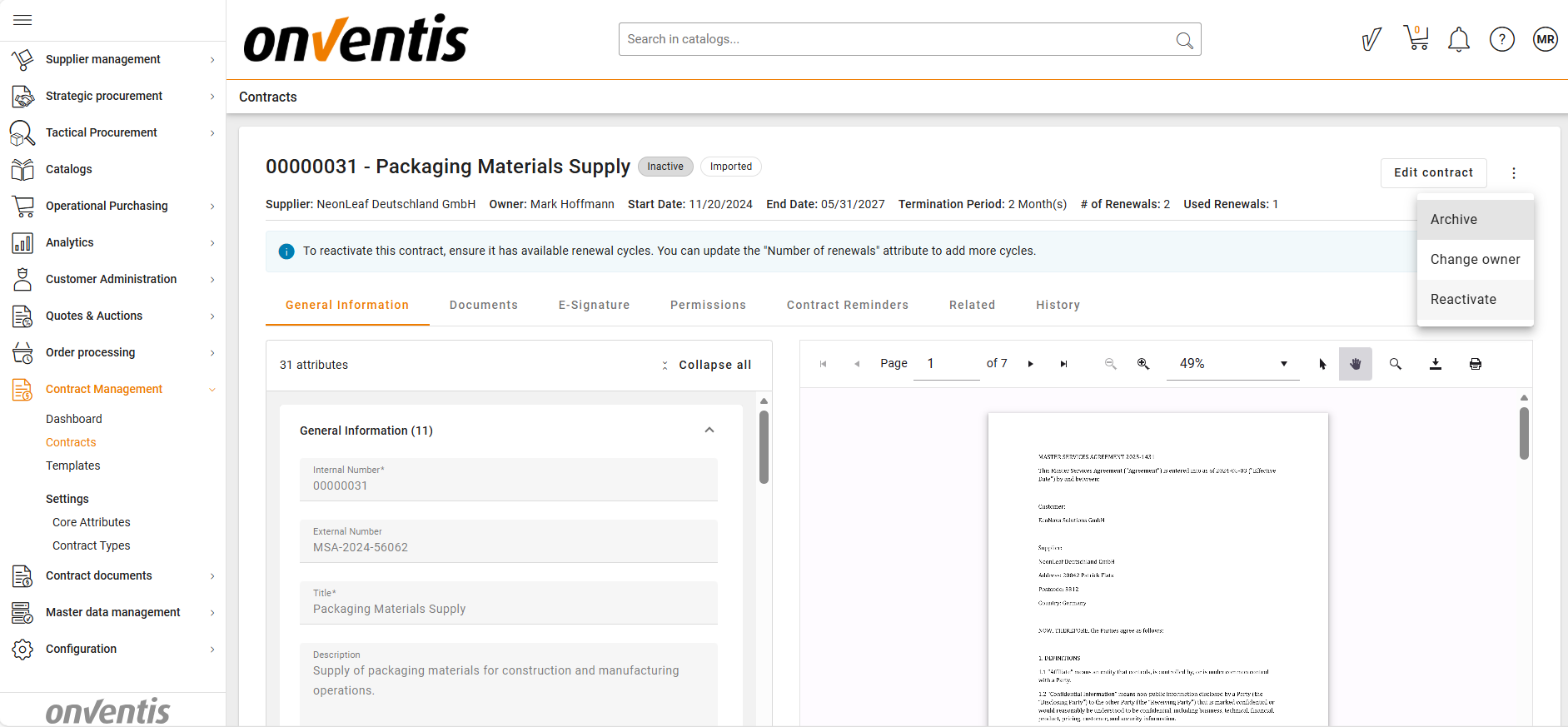The height and width of the screenshot is (727, 1568).
Task: Click the checkmark approvals icon in header
Action: [1371, 39]
